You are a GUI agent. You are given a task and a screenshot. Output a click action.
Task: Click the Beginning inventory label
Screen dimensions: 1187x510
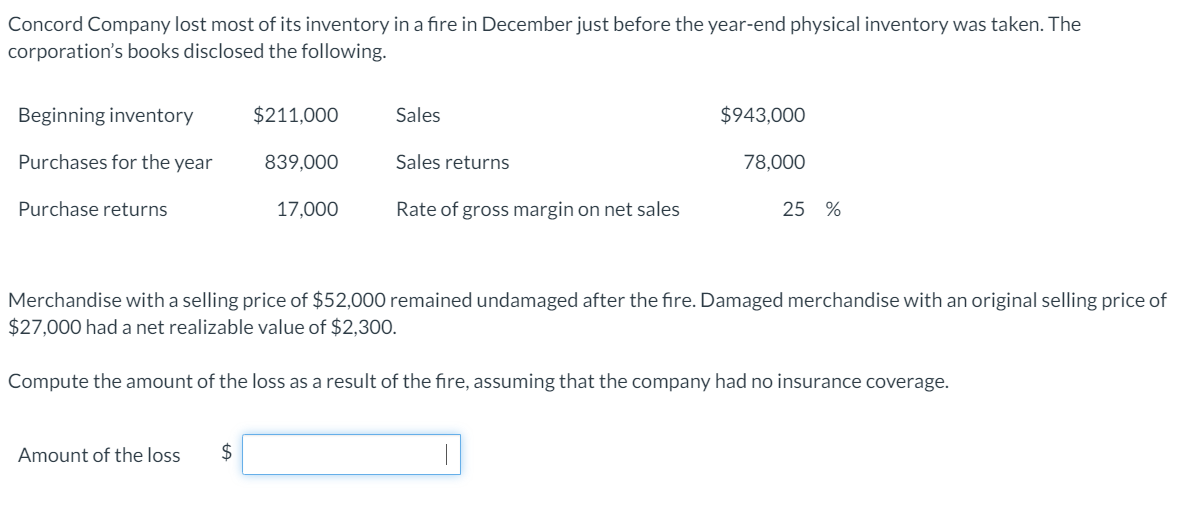105,115
